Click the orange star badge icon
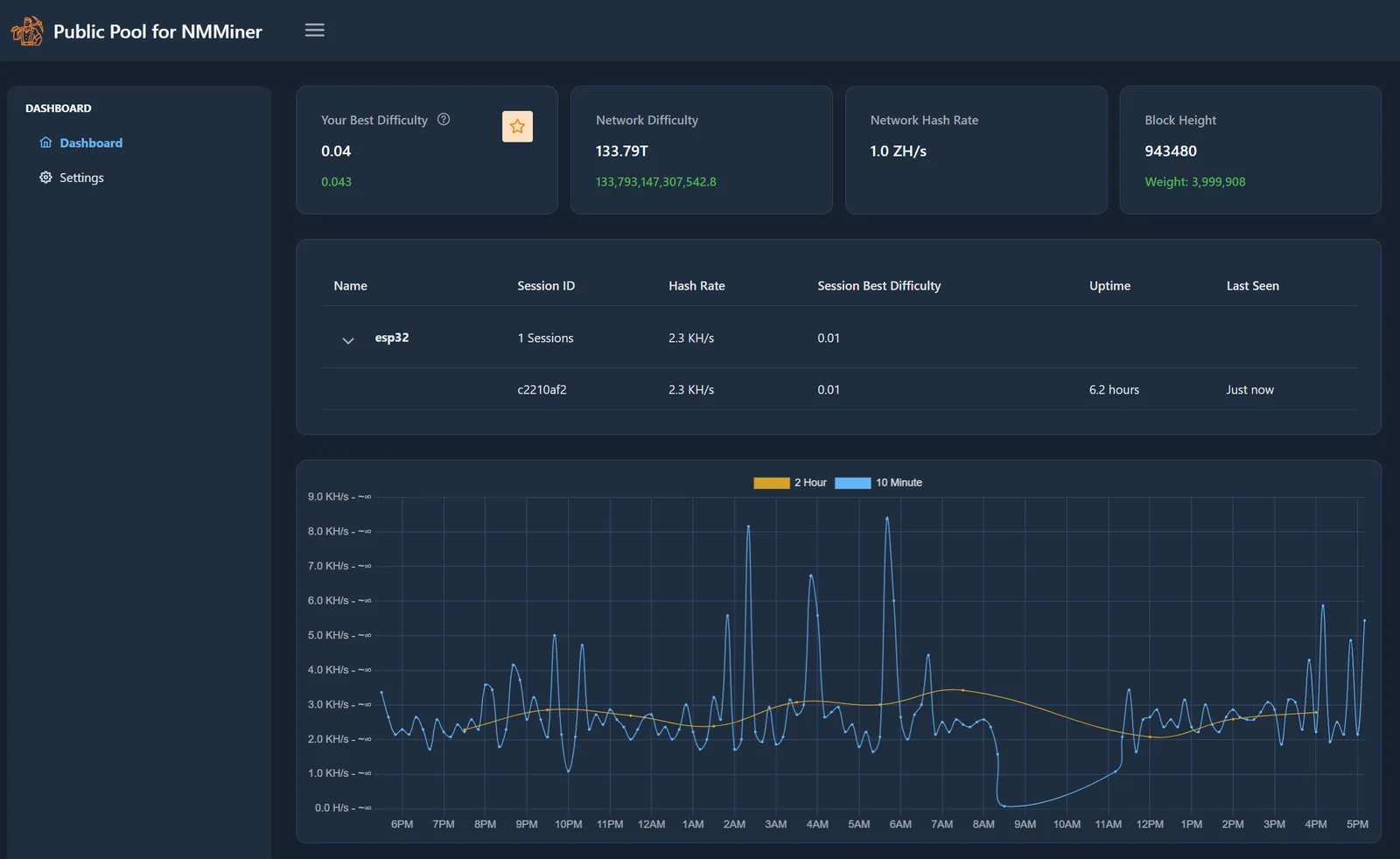Viewport: 1400px width, 859px height. (517, 127)
